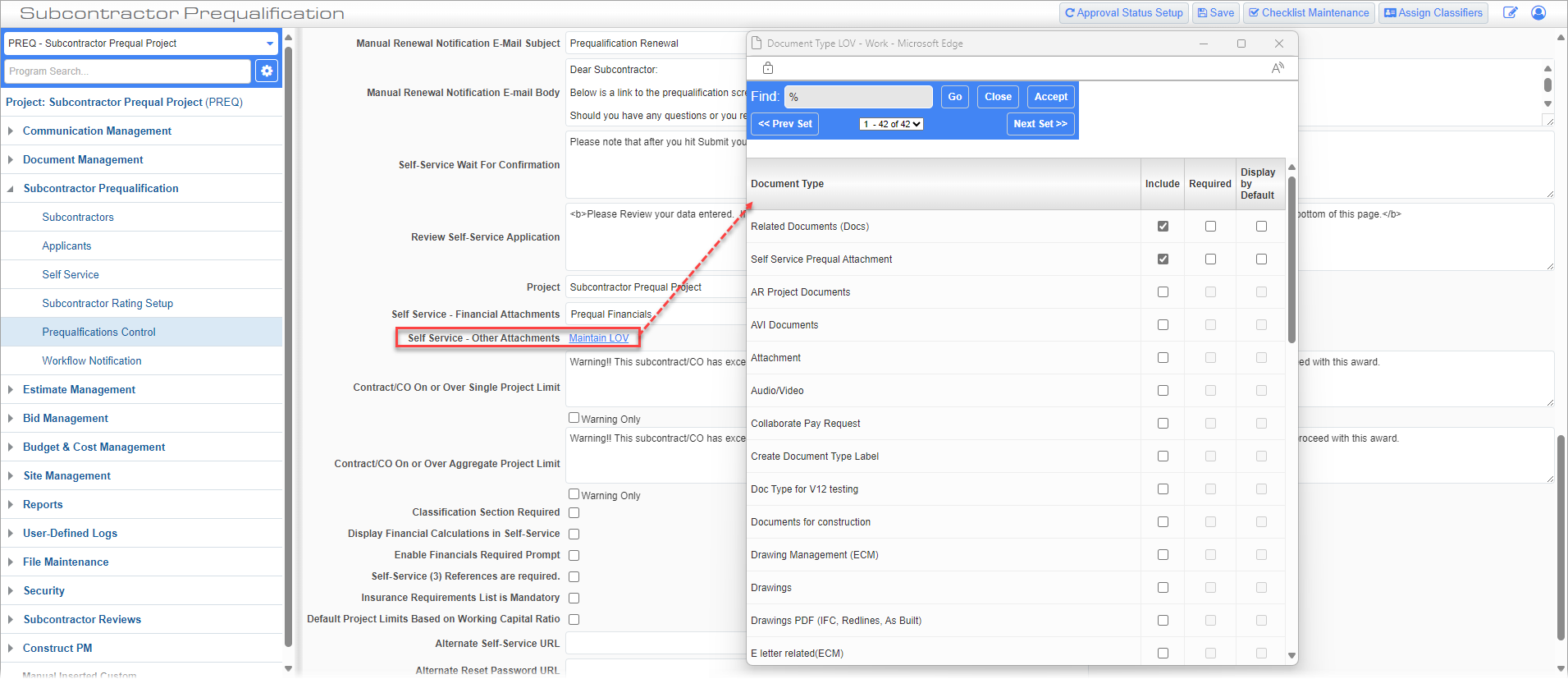Viewport: 1568px width, 679px height.
Task: Click the main page vertical scrollbar
Action: pyautogui.click(x=1561, y=537)
